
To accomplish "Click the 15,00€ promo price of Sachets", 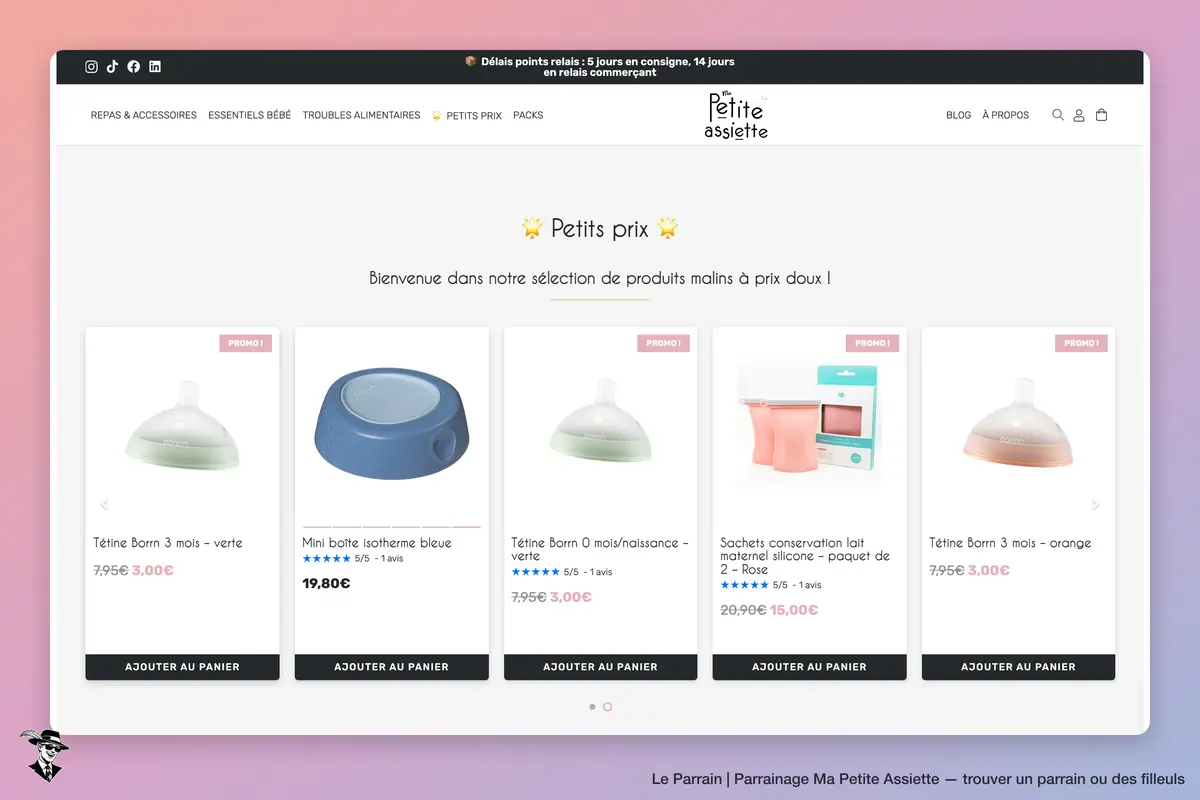I will pyautogui.click(x=794, y=610).
